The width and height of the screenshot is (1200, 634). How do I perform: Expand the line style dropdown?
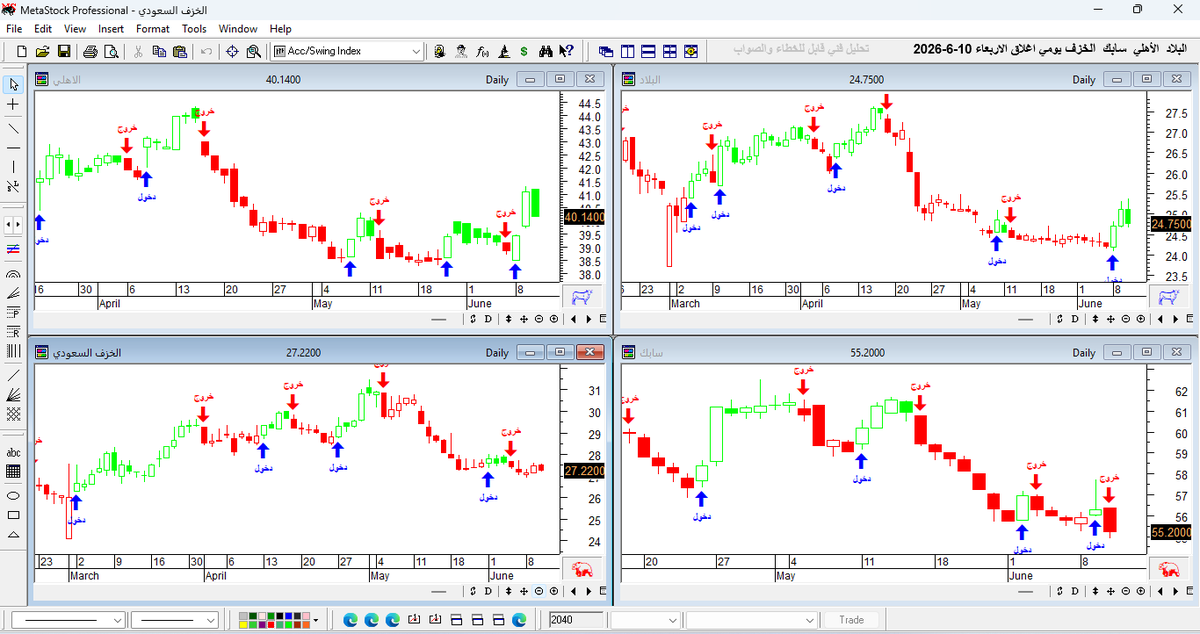pos(117,620)
